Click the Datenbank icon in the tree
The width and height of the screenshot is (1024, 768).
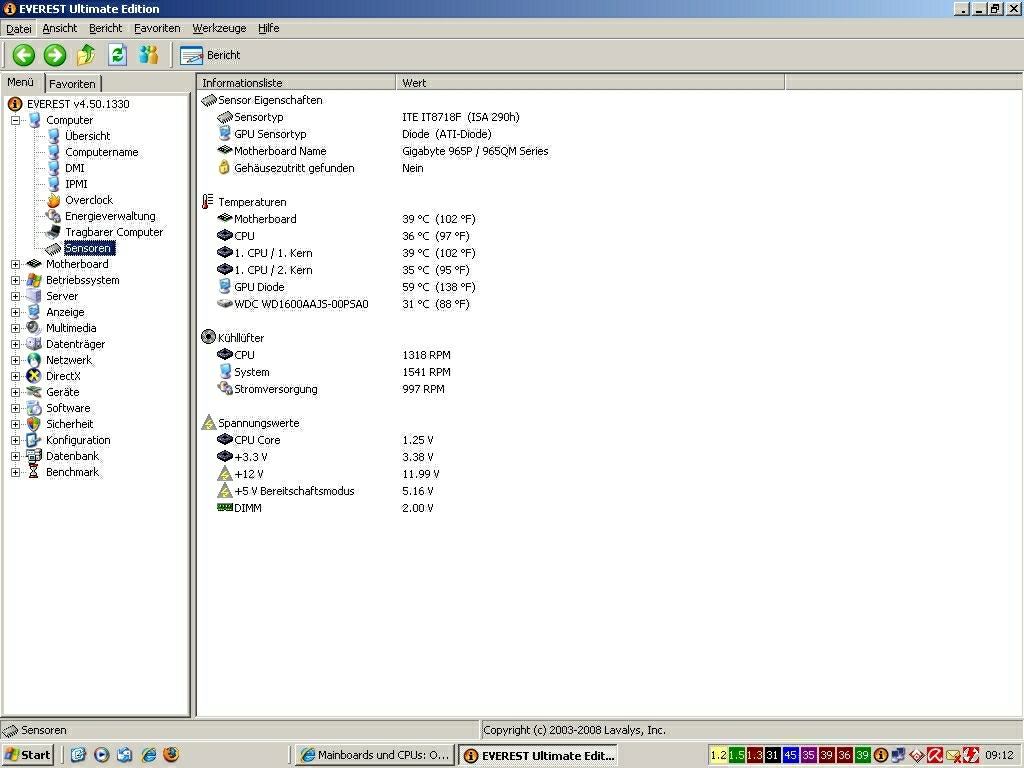[34, 456]
